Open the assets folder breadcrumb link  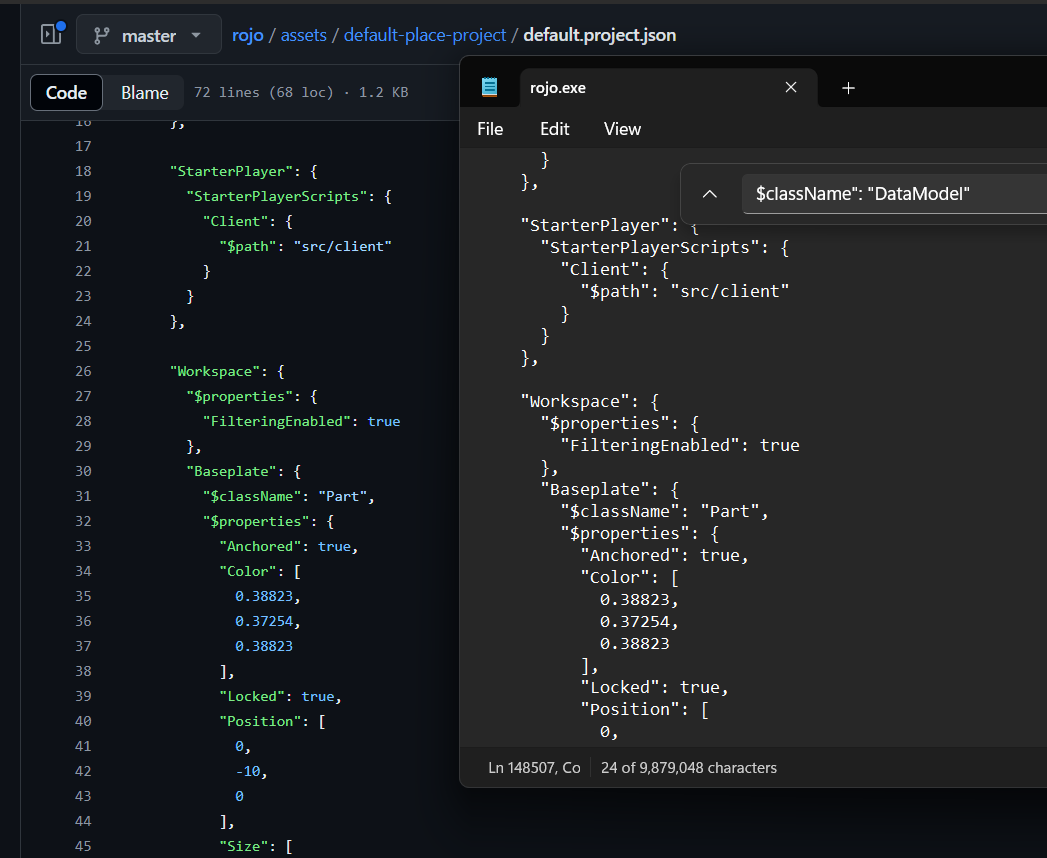303,34
